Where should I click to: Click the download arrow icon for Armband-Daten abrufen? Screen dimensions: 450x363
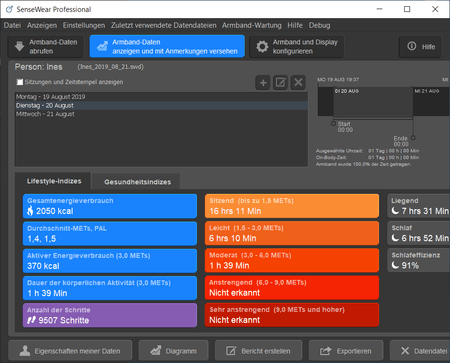coord(19,46)
